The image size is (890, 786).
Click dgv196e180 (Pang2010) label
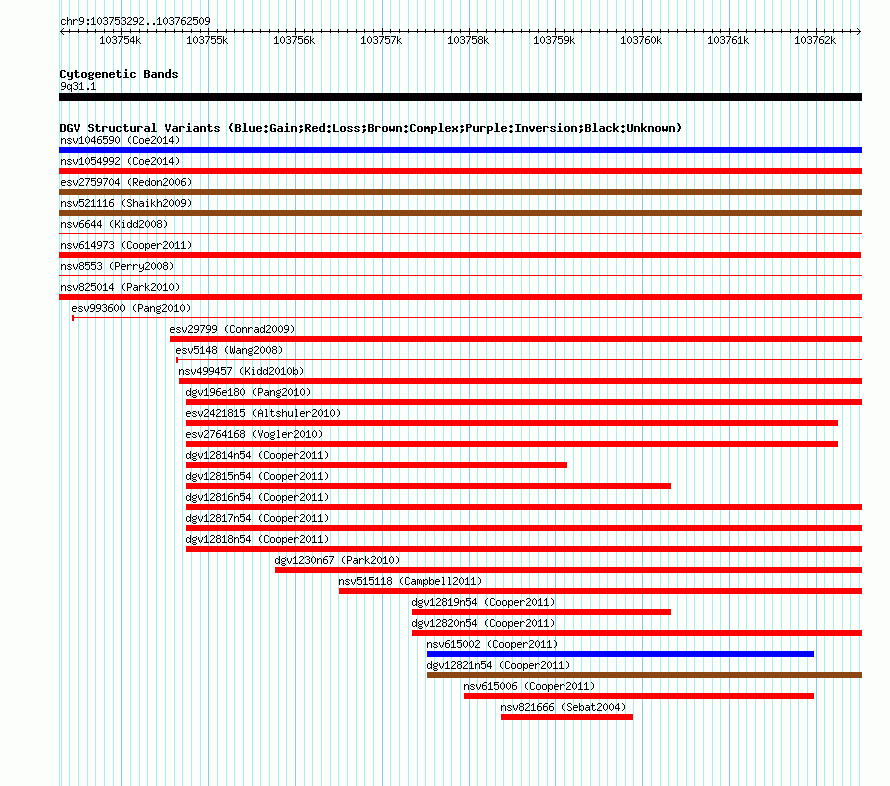[x=248, y=392]
